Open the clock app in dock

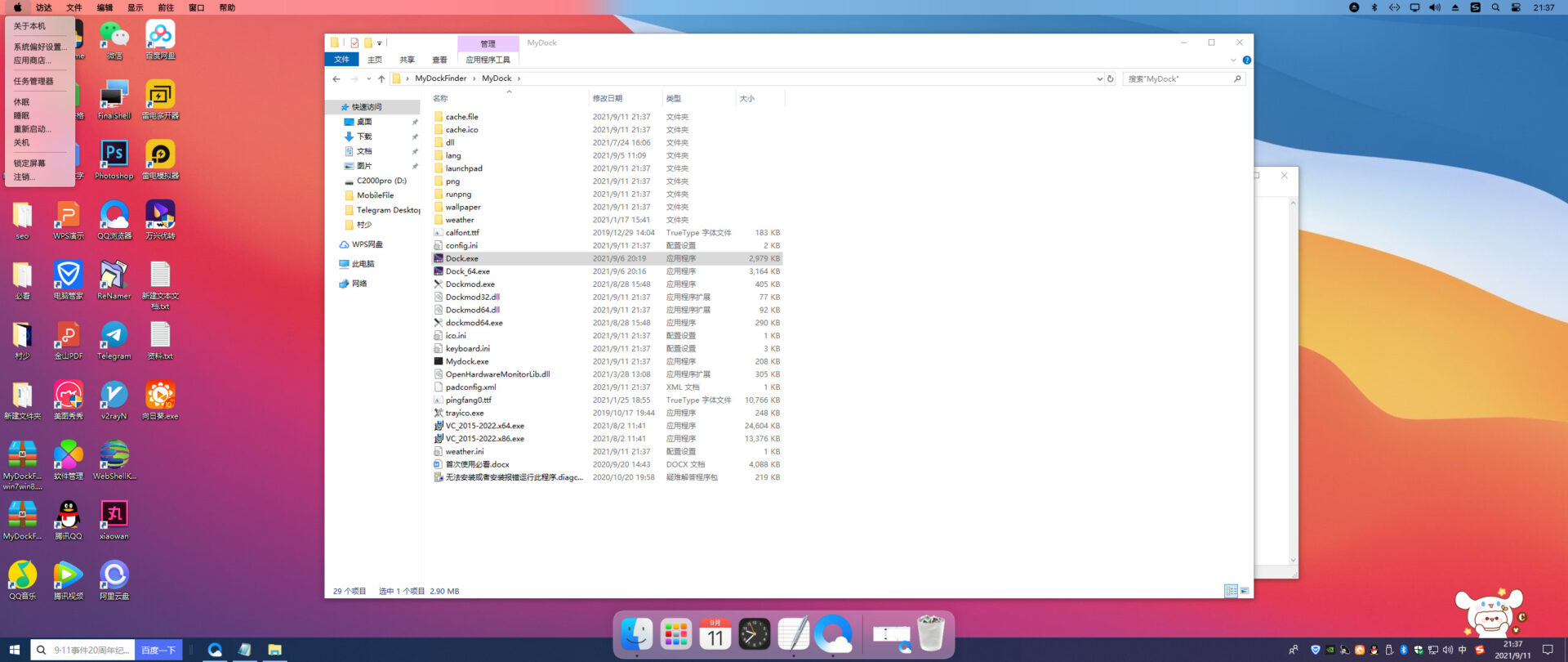click(x=754, y=633)
